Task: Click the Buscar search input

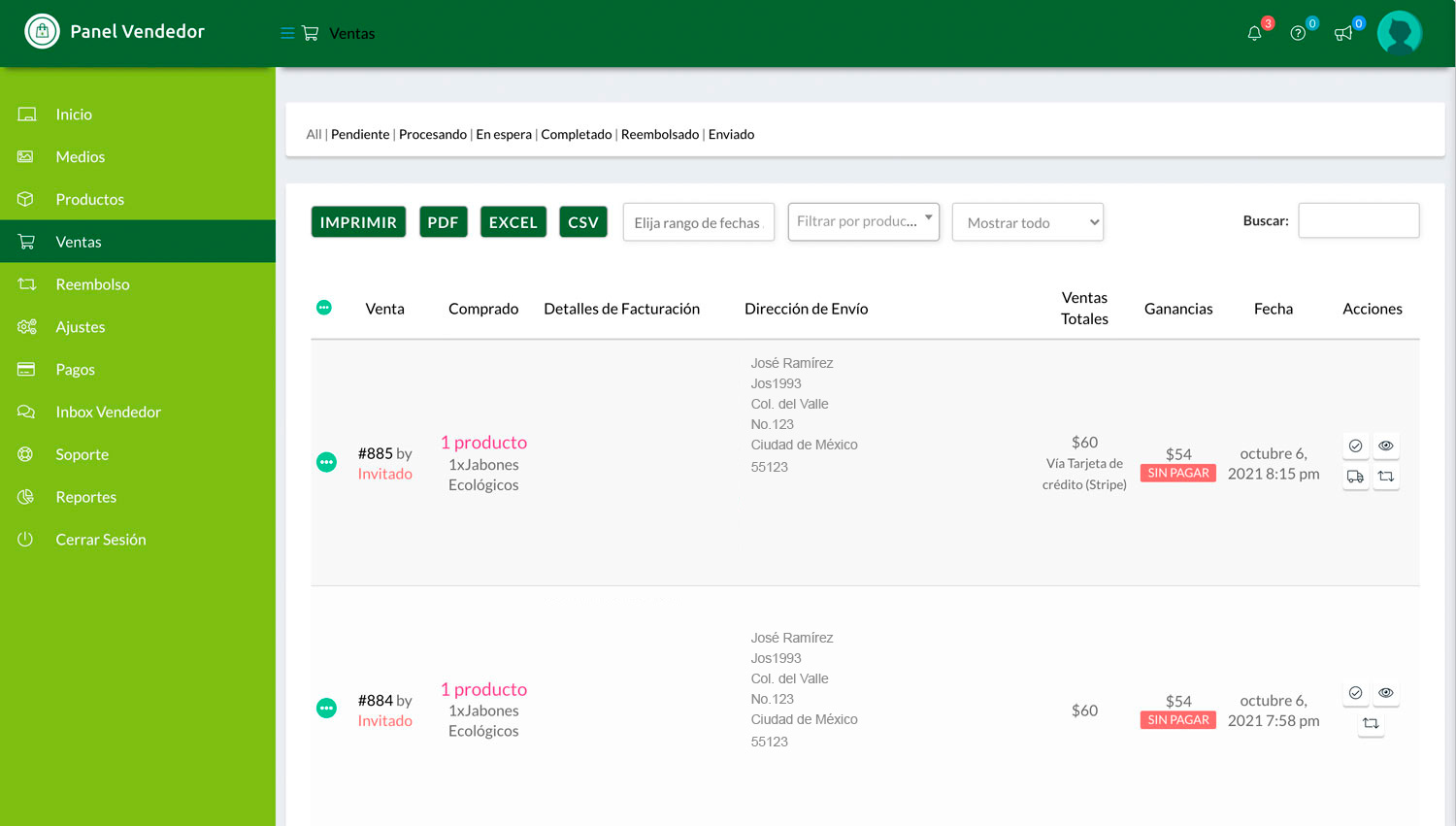Action: pos(1359,220)
